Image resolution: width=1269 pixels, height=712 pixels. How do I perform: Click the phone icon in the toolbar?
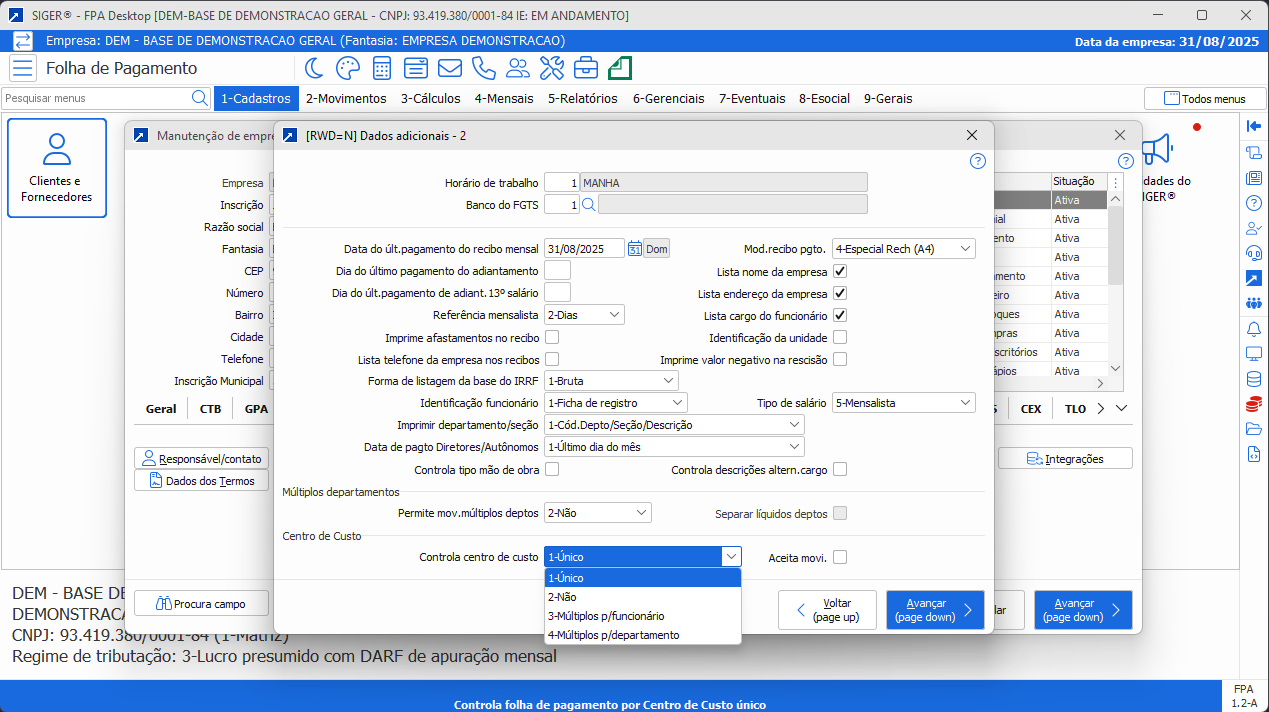[x=484, y=68]
